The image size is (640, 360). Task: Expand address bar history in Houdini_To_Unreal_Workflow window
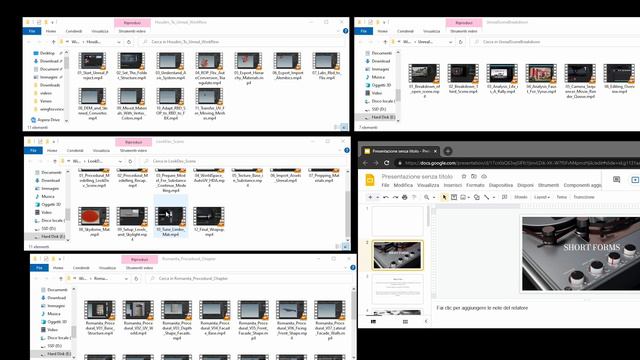pos(119,42)
